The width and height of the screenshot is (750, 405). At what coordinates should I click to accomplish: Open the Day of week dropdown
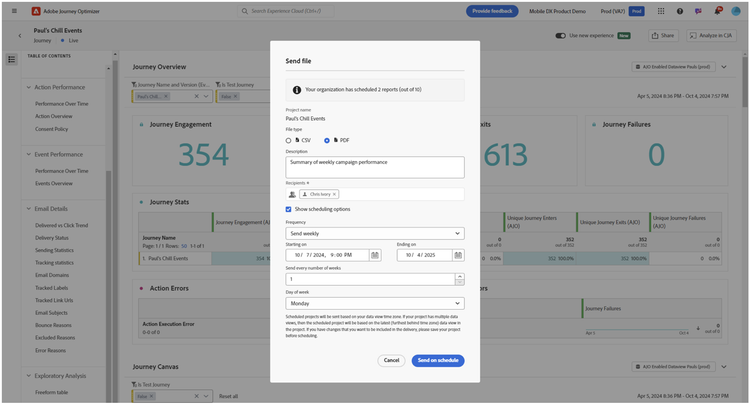coord(374,303)
